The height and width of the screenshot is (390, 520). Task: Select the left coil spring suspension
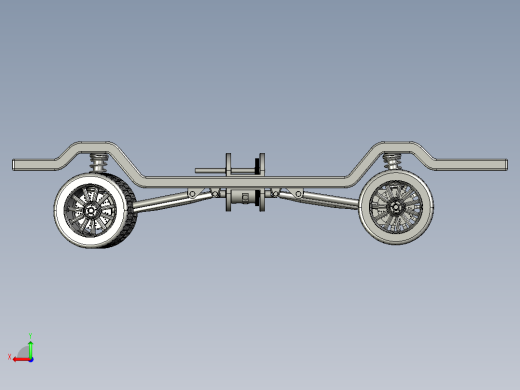(x=99, y=163)
